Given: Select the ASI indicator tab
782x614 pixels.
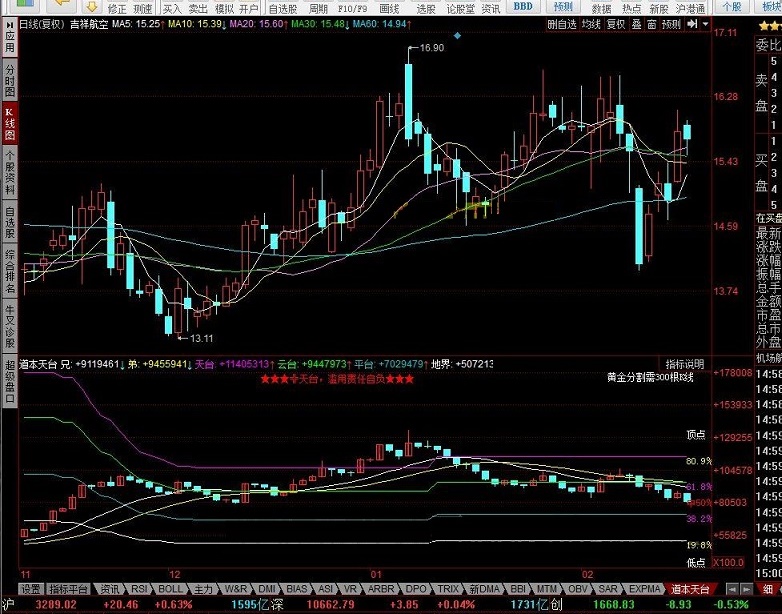Looking at the screenshot, I should (x=326, y=589).
